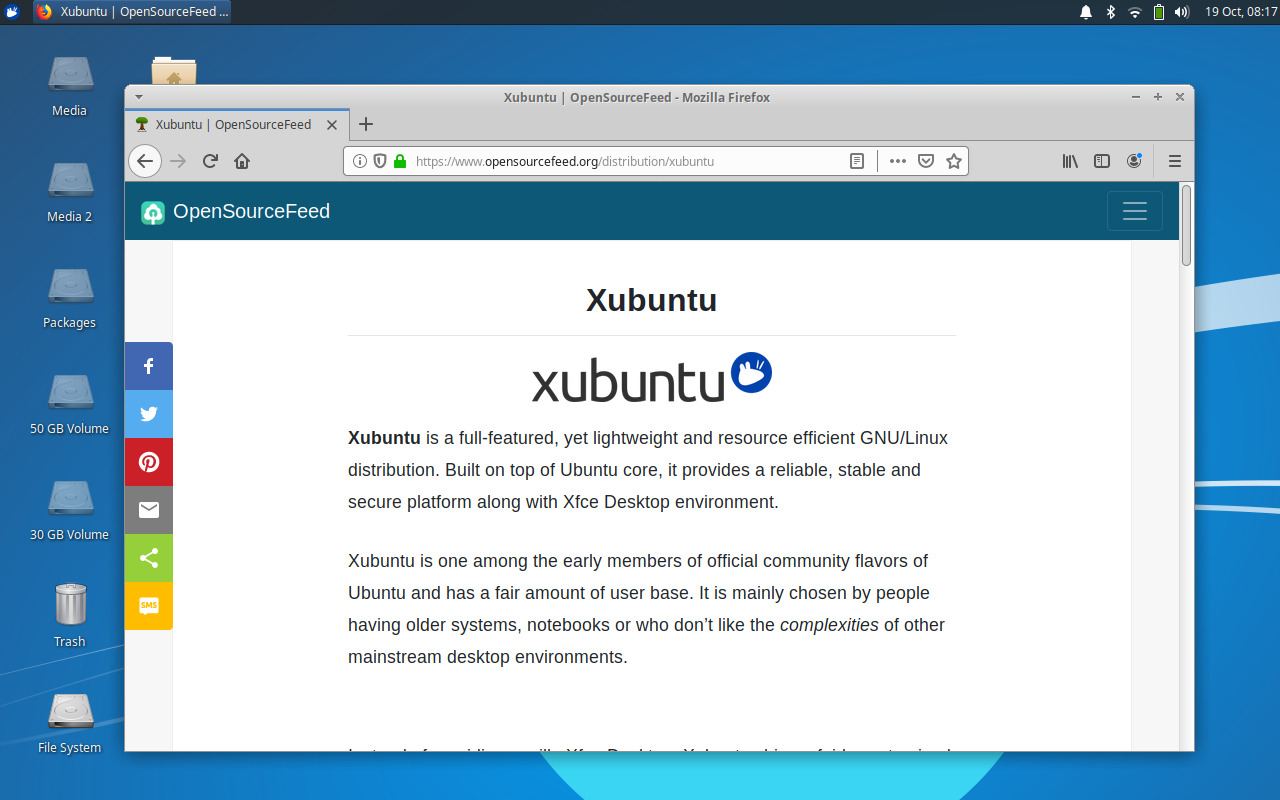Bookmark this page with the star
The image size is (1280, 800).
pyautogui.click(x=953, y=160)
